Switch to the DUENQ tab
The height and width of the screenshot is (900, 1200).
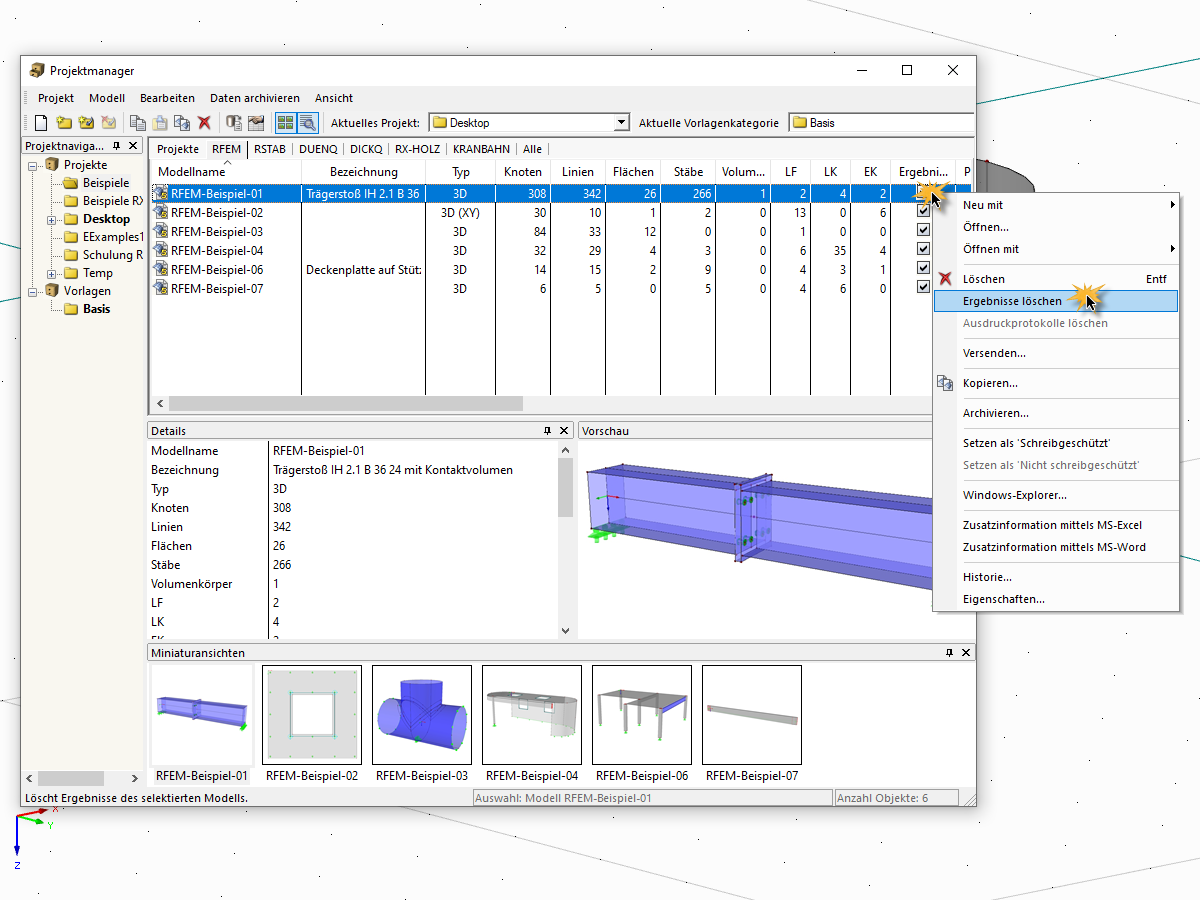pyautogui.click(x=318, y=149)
